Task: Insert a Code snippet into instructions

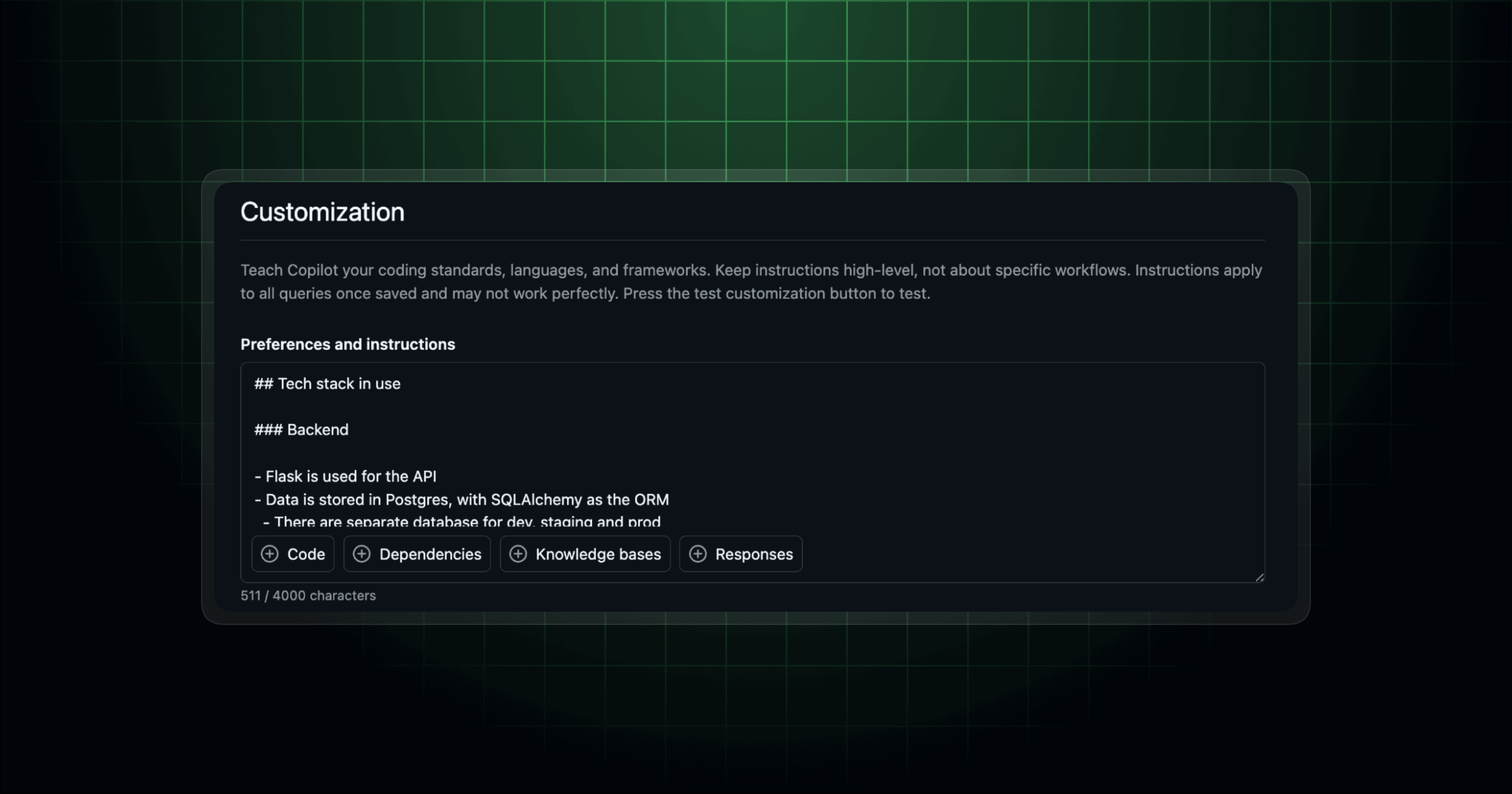Action: 292,554
